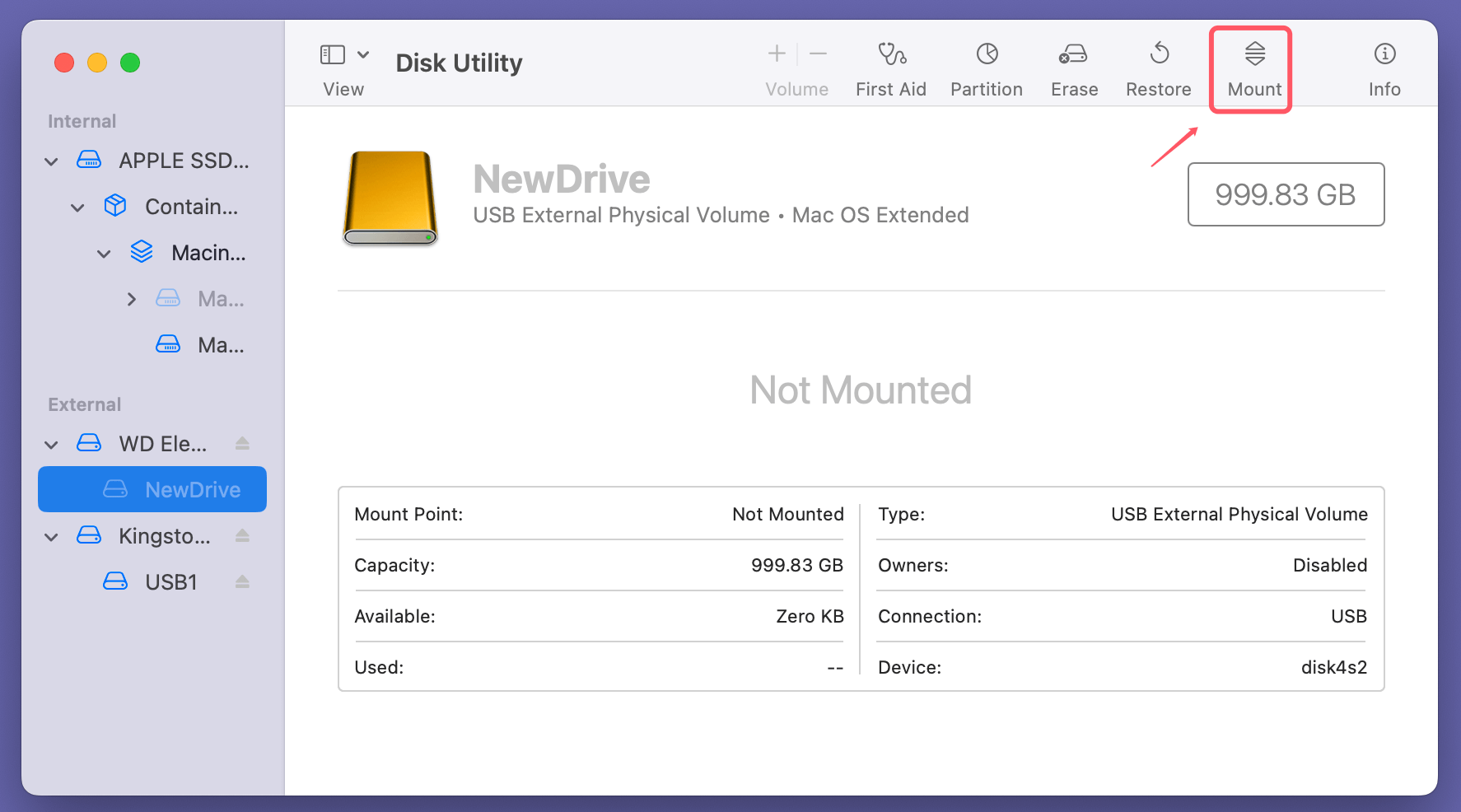The height and width of the screenshot is (812, 1461).
Task: Open the Partition tool
Action: 986,66
